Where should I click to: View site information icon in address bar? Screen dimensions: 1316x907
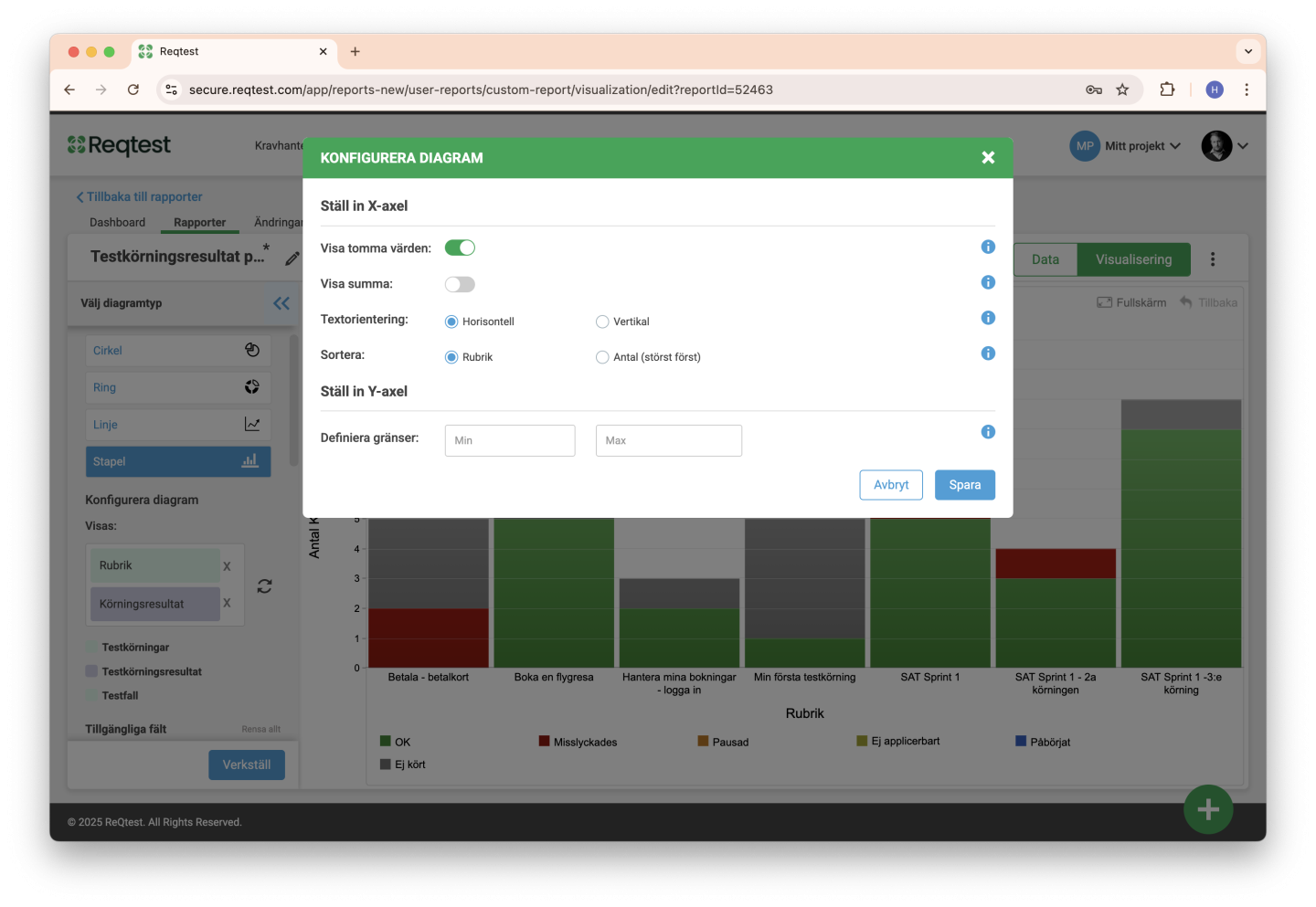click(171, 90)
